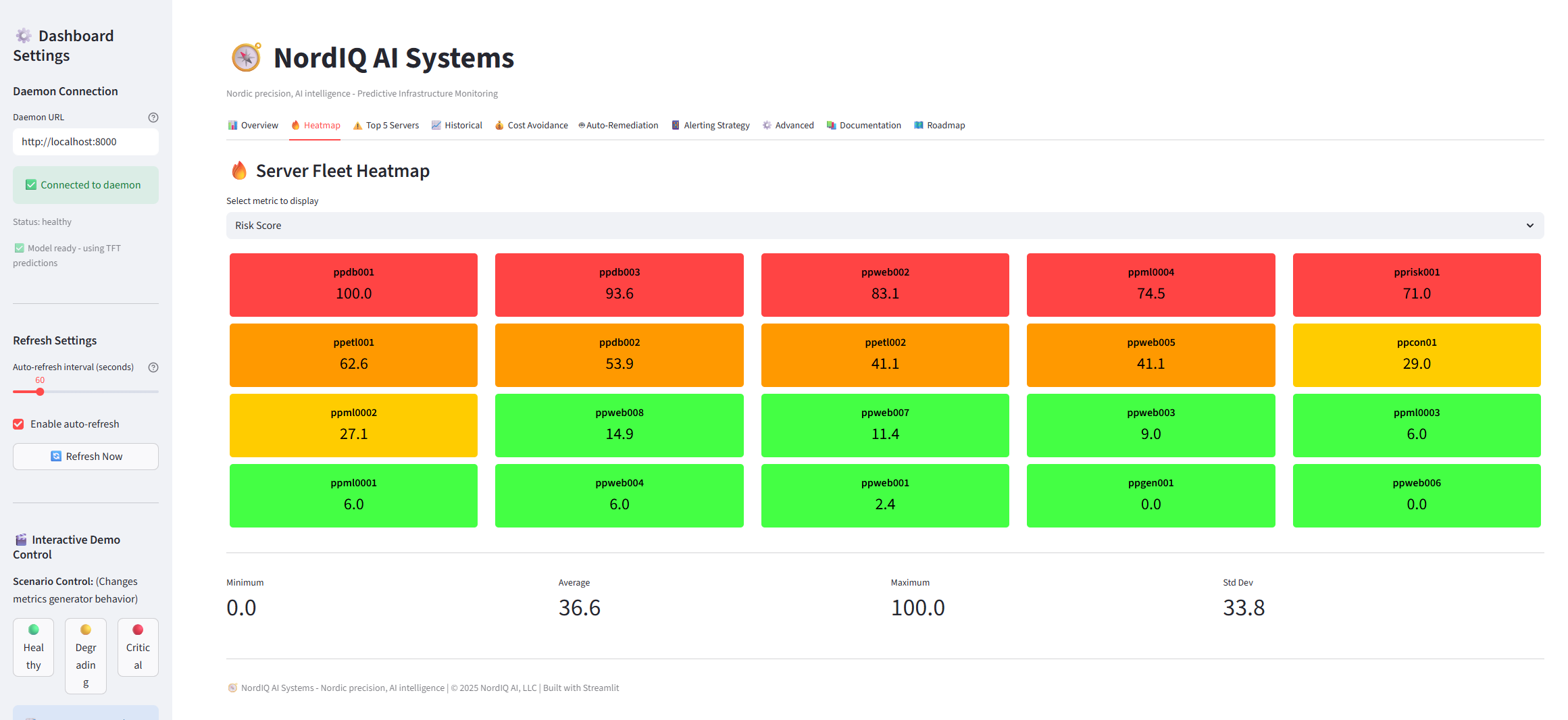Enable auto-refresh checkbox
This screenshot has width=1568, height=720.
tap(18, 423)
